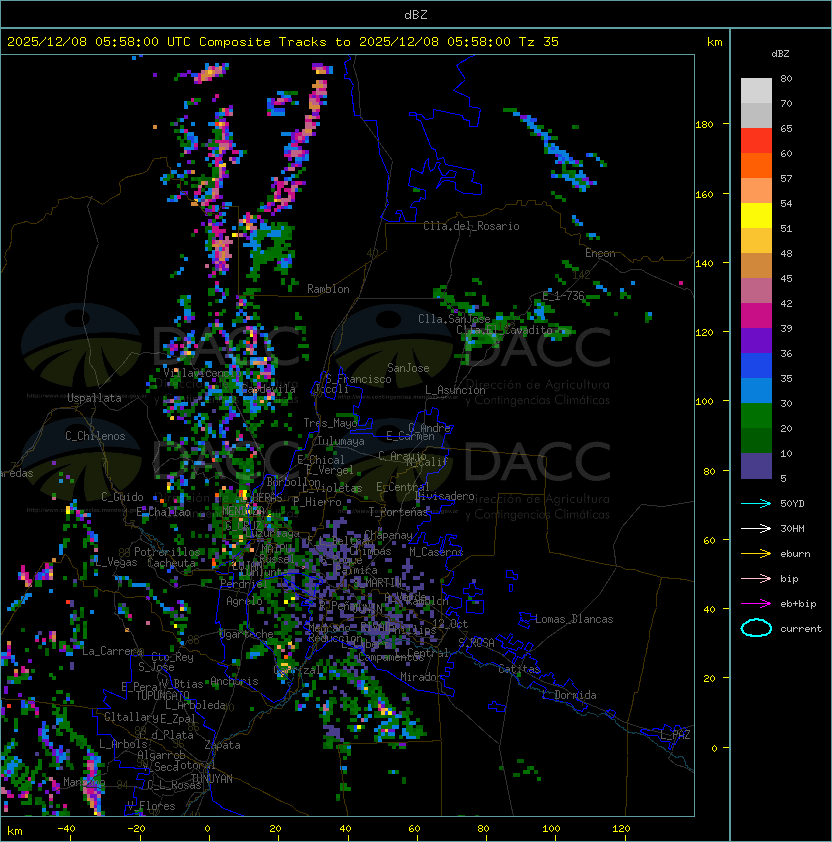Click the '180' tick on vertical km axis

click(x=704, y=125)
